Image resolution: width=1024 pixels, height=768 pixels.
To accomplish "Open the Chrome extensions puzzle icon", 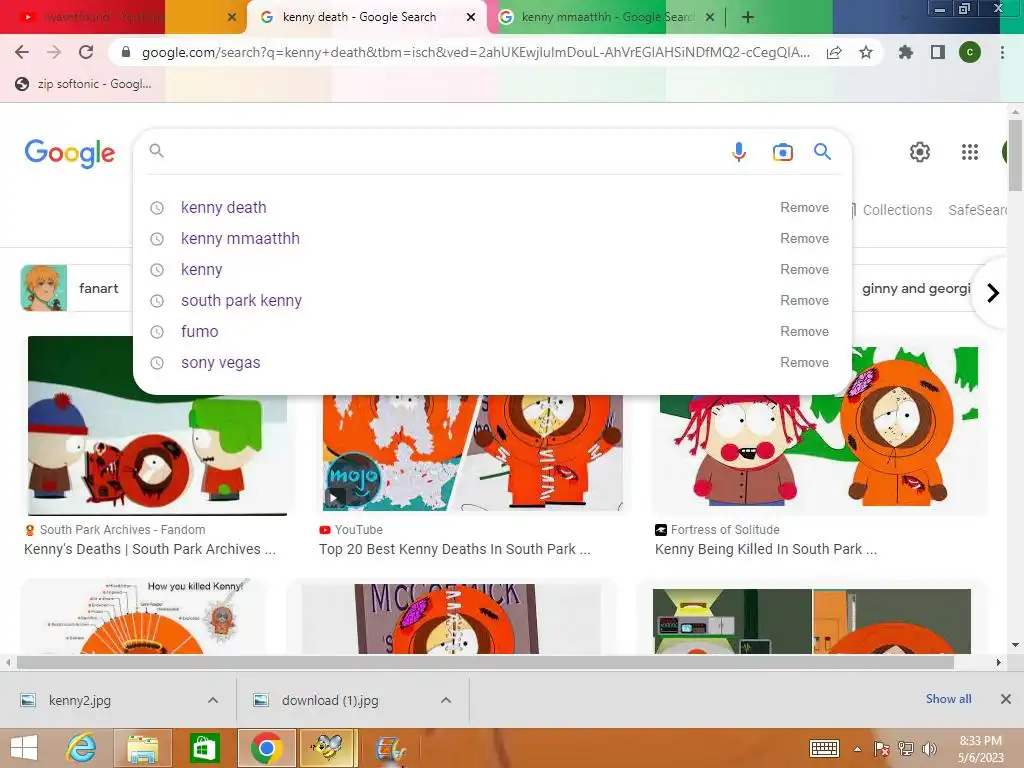I will coord(905,52).
